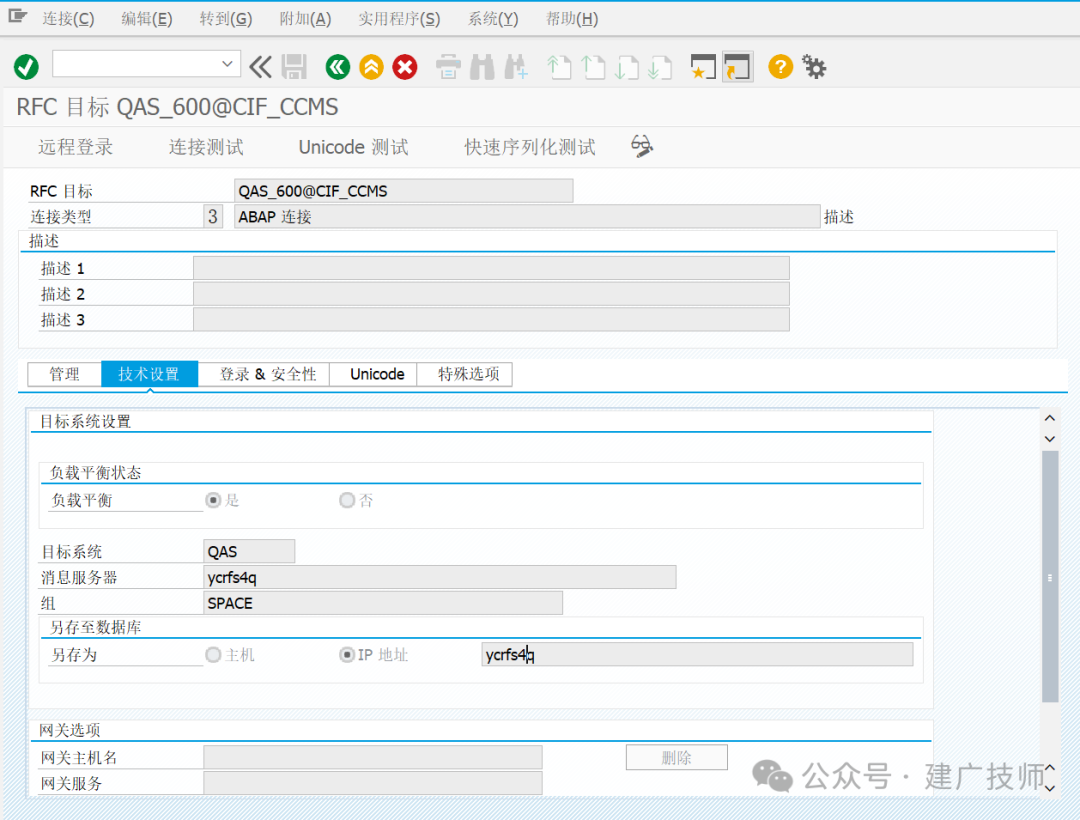Click the Unicode 测试 button

pyautogui.click(x=353, y=147)
